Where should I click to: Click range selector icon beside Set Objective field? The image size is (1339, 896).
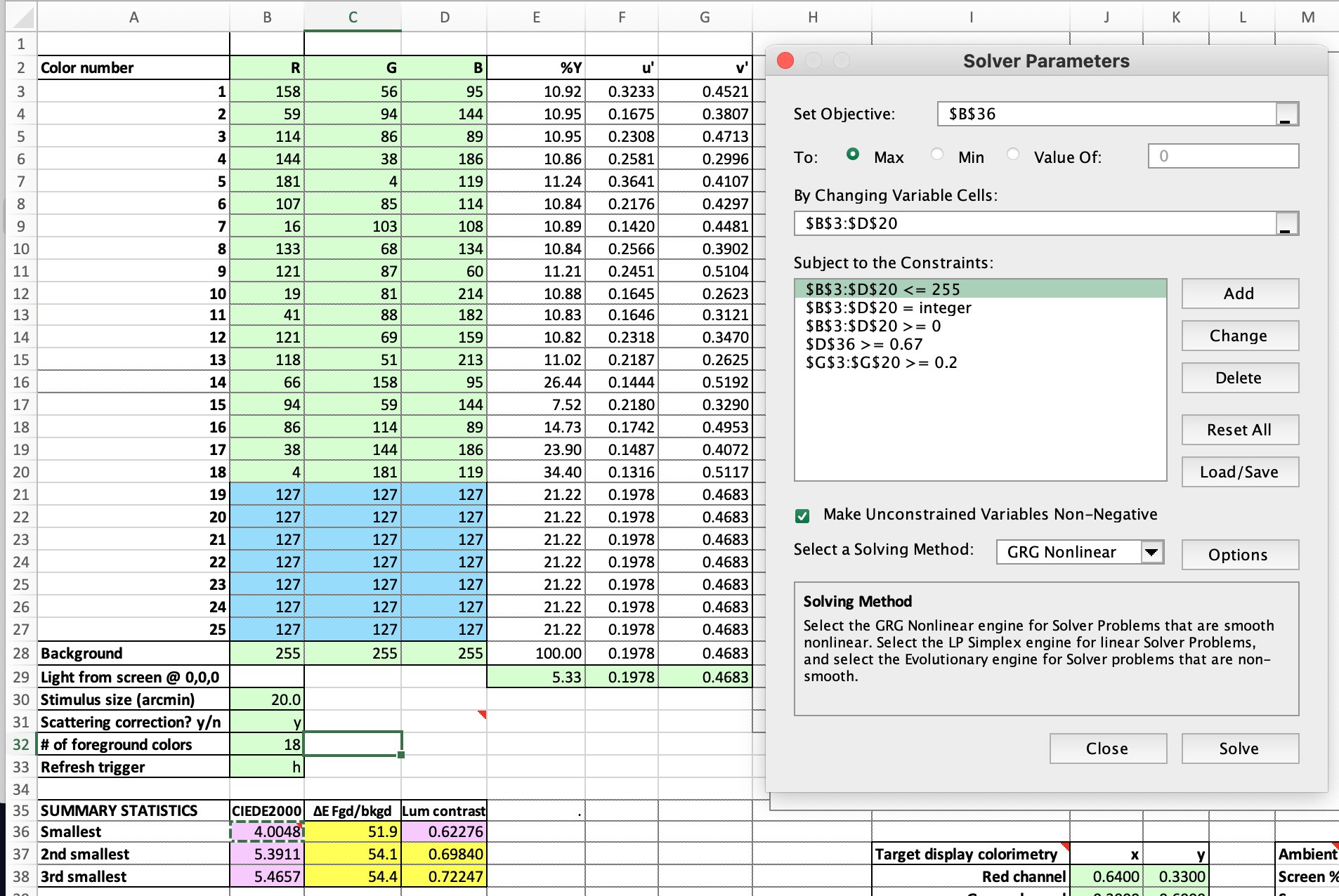tap(1285, 114)
